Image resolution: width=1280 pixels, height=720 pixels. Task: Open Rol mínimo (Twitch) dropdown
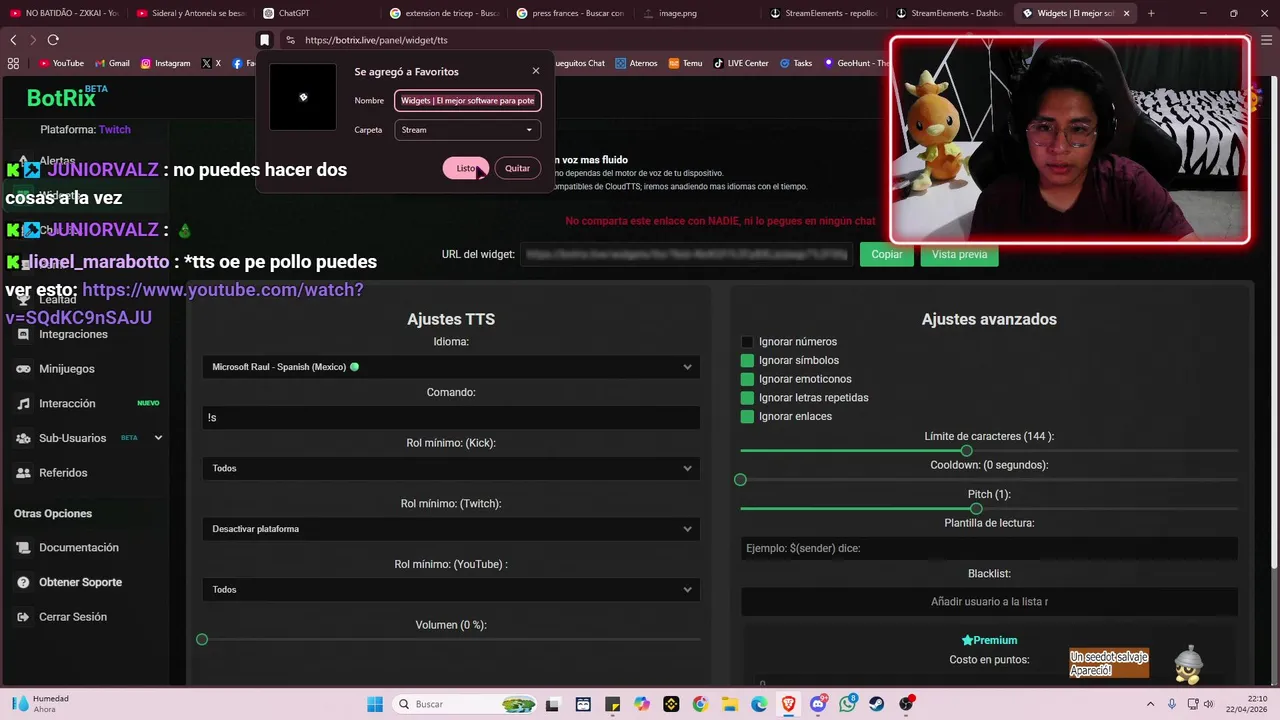(x=451, y=529)
